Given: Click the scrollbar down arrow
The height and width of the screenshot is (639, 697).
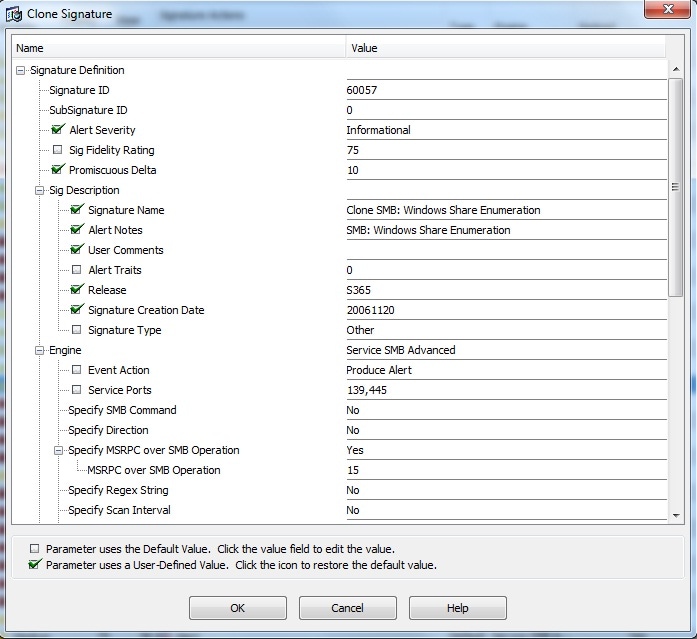Looking at the screenshot, I should pyautogui.click(x=676, y=515).
